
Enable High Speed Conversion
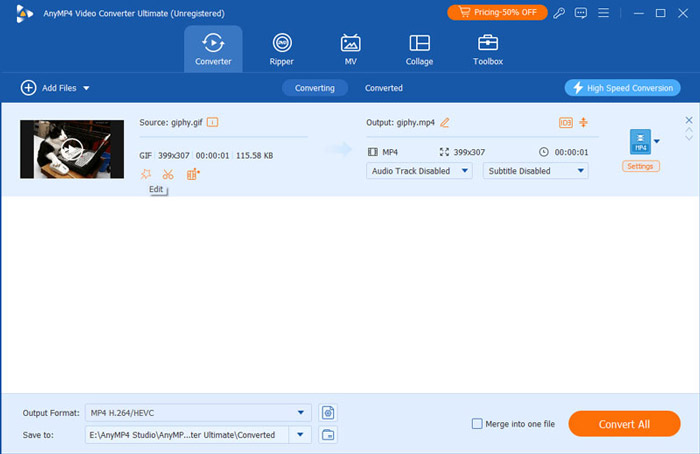(x=622, y=88)
